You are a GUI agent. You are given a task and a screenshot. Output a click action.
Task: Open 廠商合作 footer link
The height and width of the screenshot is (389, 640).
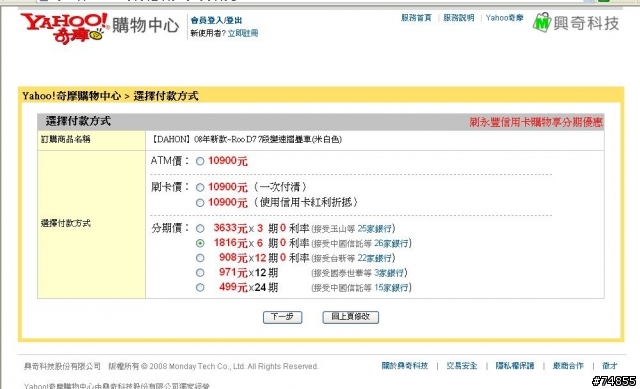tap(568, 366)
